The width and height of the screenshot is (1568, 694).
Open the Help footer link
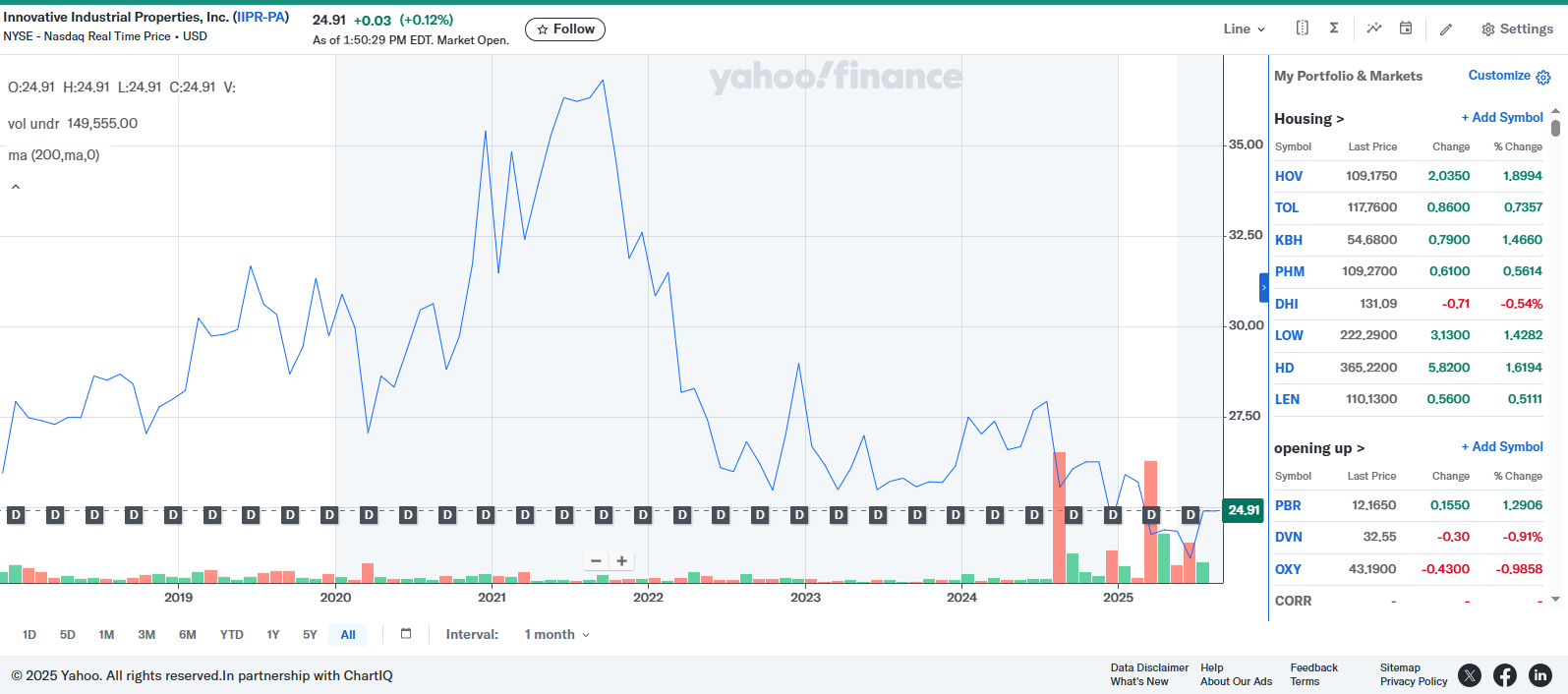(x=1212, y=667)
